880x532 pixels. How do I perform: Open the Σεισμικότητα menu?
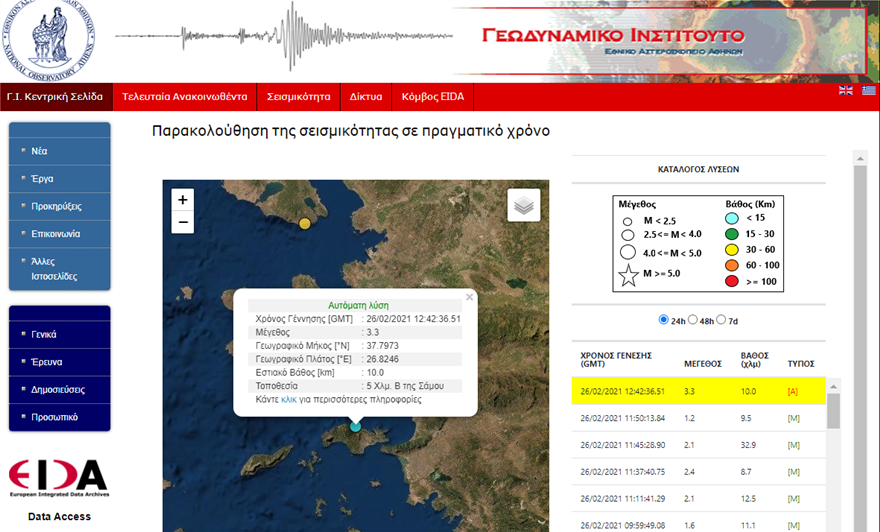[298, 97]
